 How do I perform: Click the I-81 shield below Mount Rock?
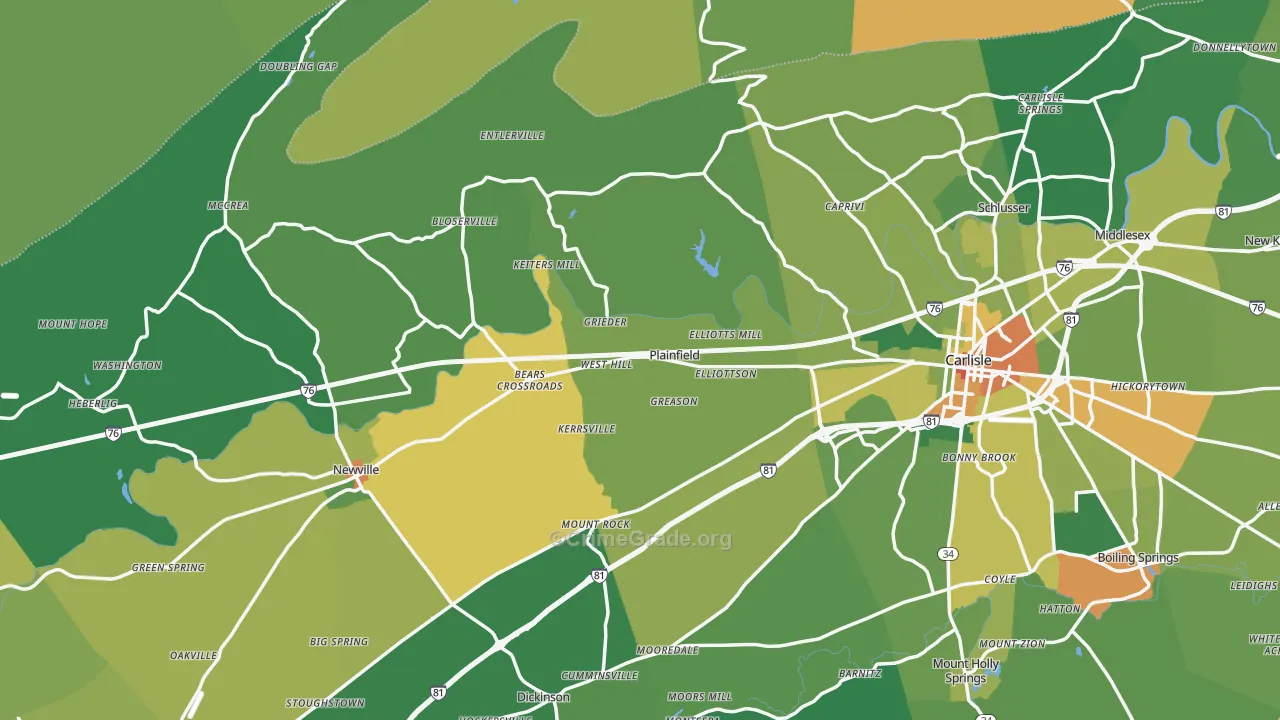click(598, 576)
